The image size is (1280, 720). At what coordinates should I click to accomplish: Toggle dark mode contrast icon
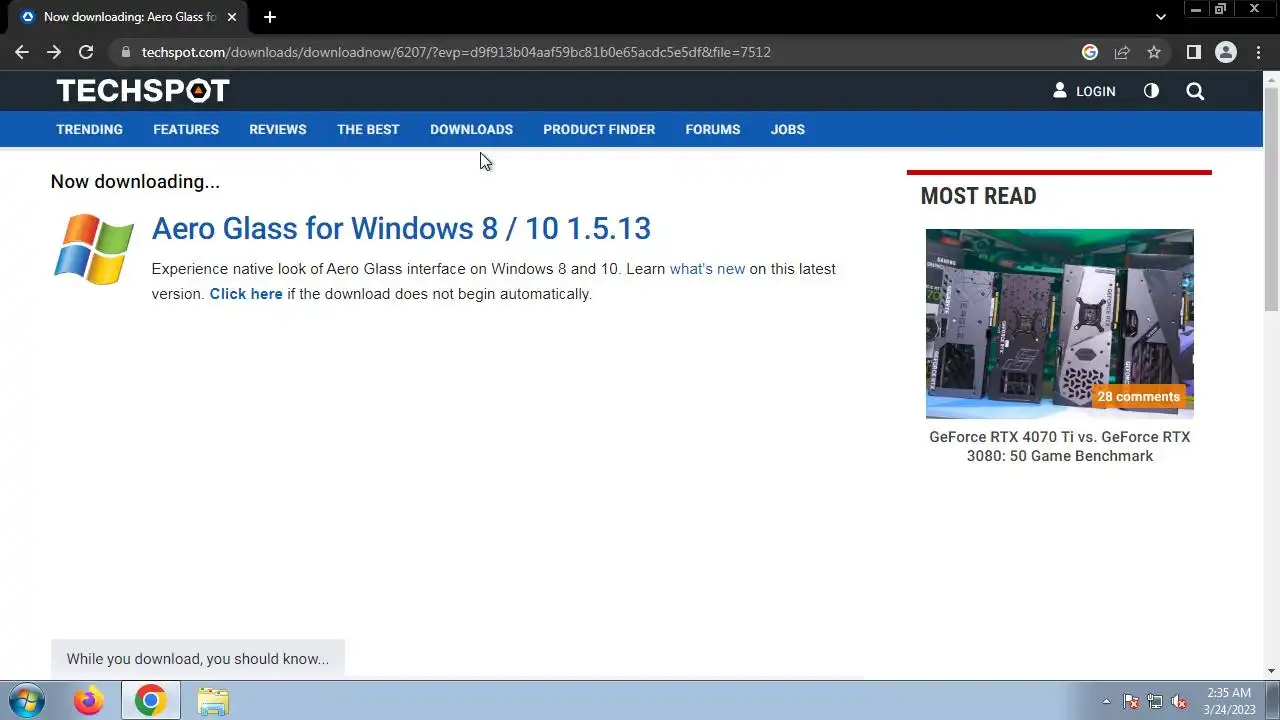[x=1151, y=91]
